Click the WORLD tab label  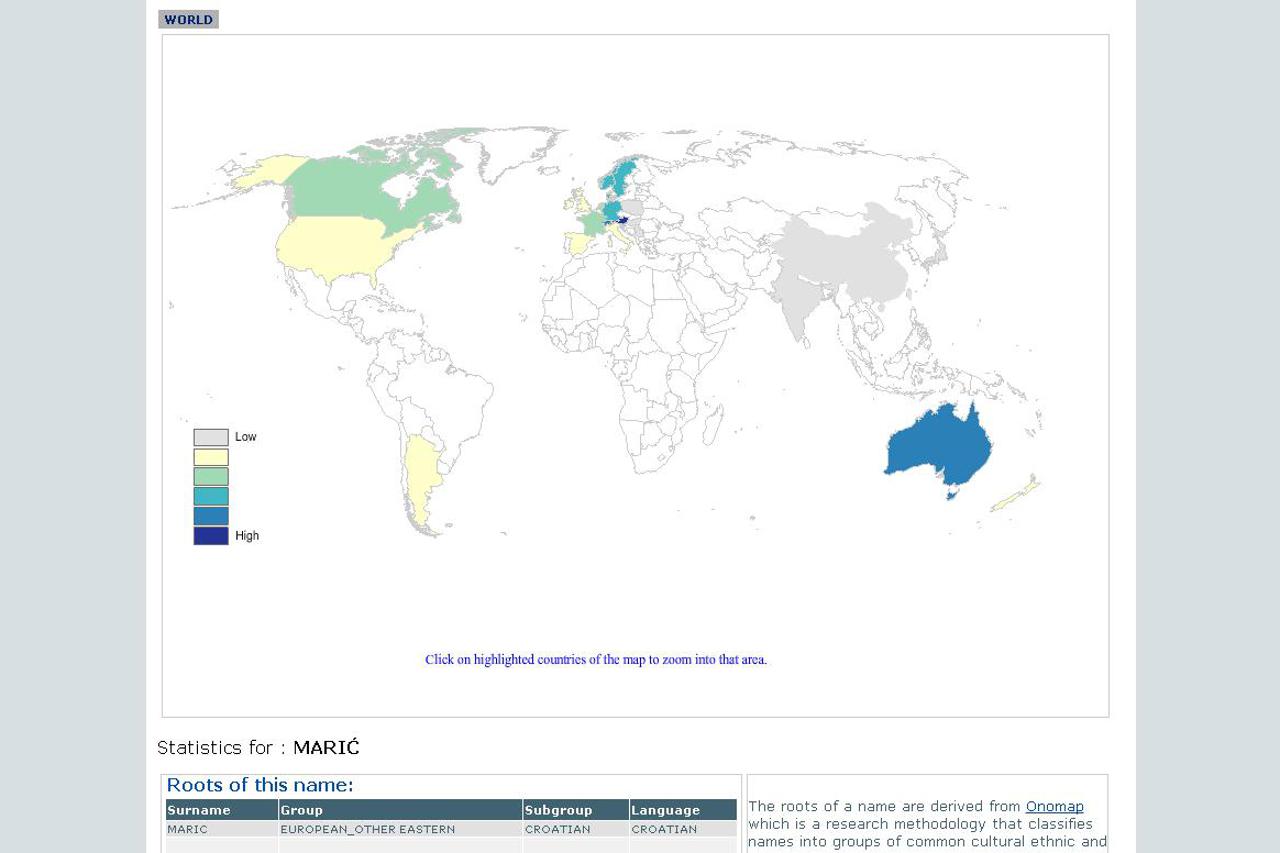[188, 20]
